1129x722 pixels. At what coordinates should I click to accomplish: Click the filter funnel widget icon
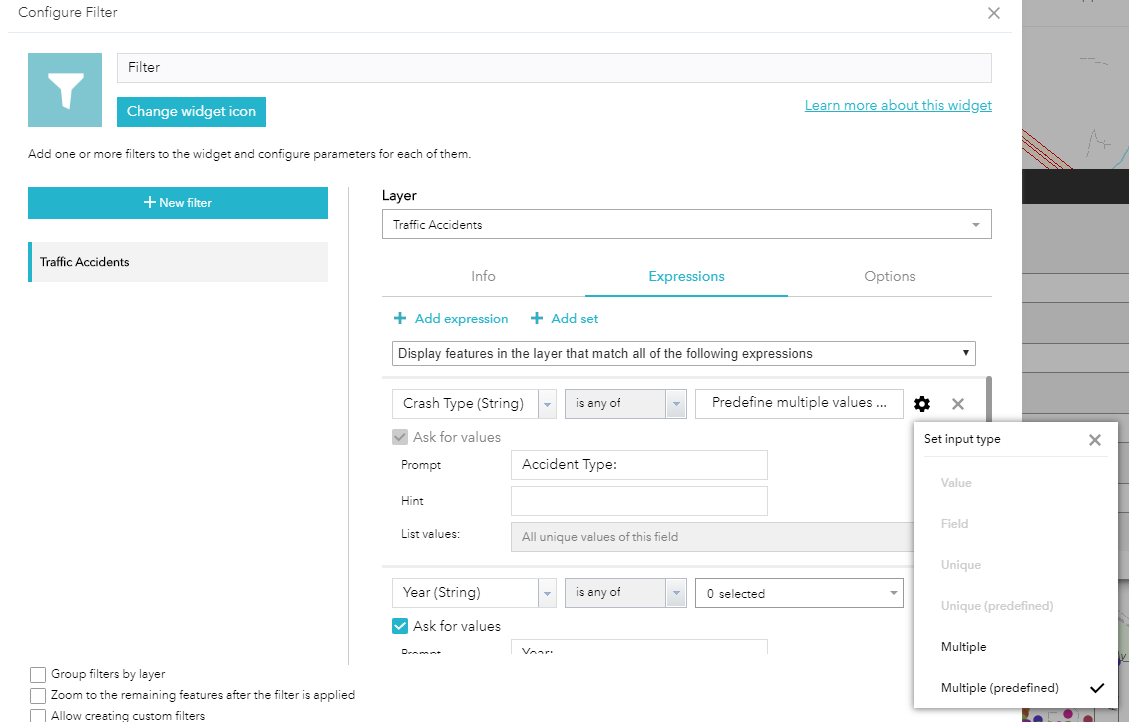click(x=65, y=90)
